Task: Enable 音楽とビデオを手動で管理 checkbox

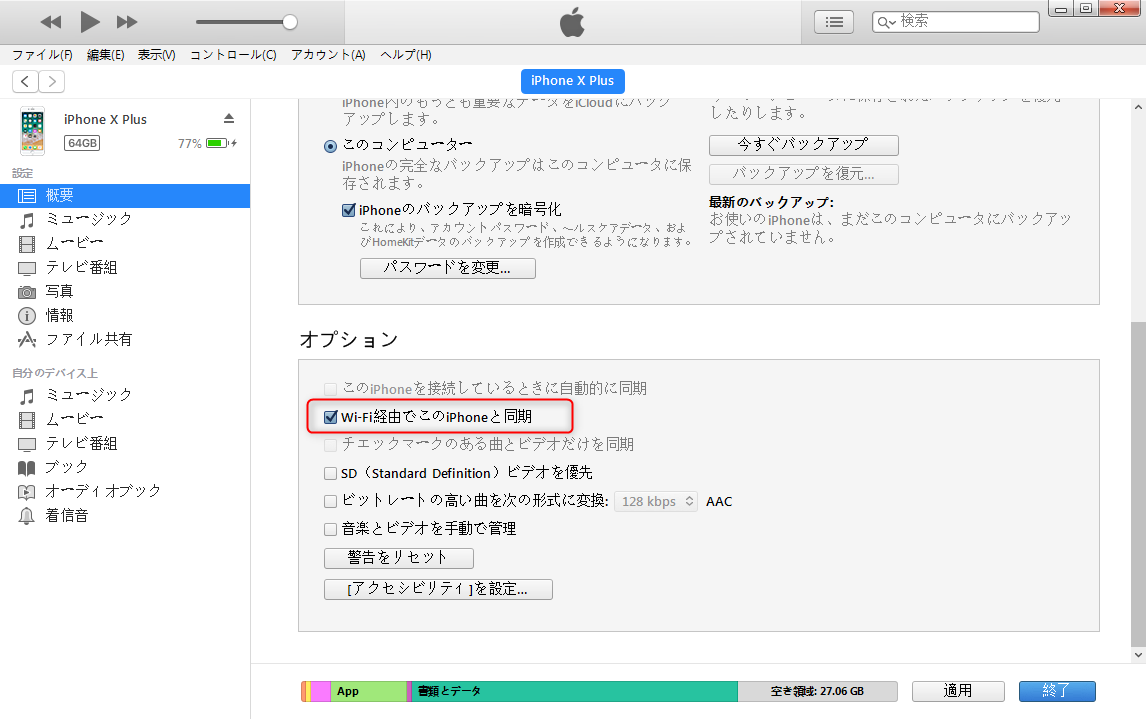Action: tap(330, 528)
